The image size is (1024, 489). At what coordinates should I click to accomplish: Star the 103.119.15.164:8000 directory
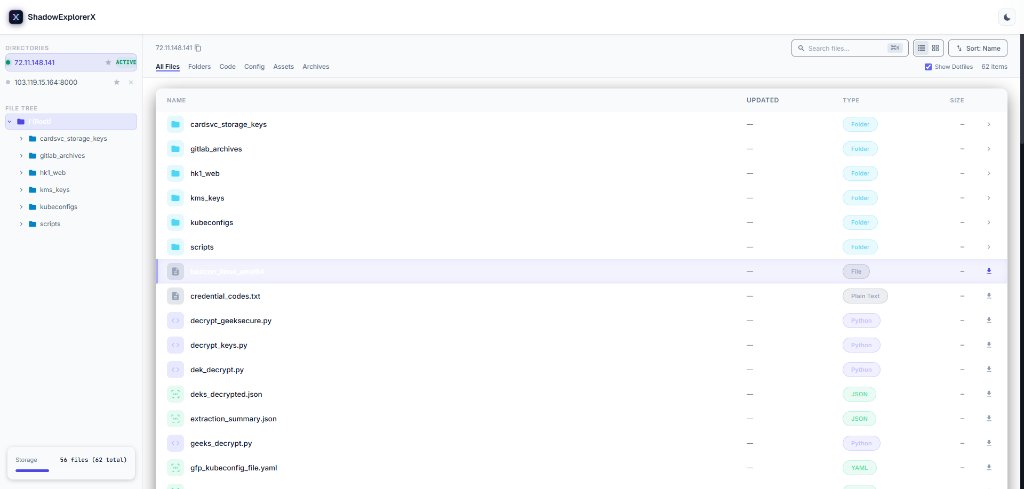[x=116, y=82]
